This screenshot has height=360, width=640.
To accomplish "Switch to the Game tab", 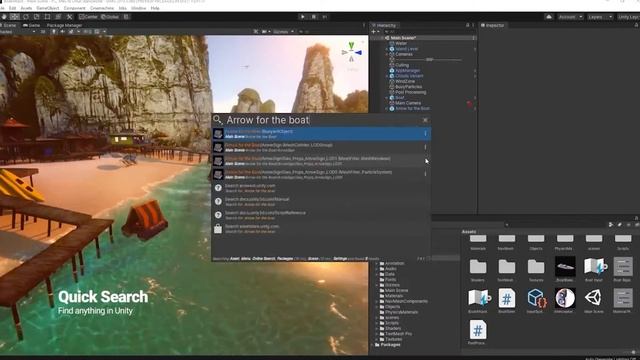I will point(31,25).
